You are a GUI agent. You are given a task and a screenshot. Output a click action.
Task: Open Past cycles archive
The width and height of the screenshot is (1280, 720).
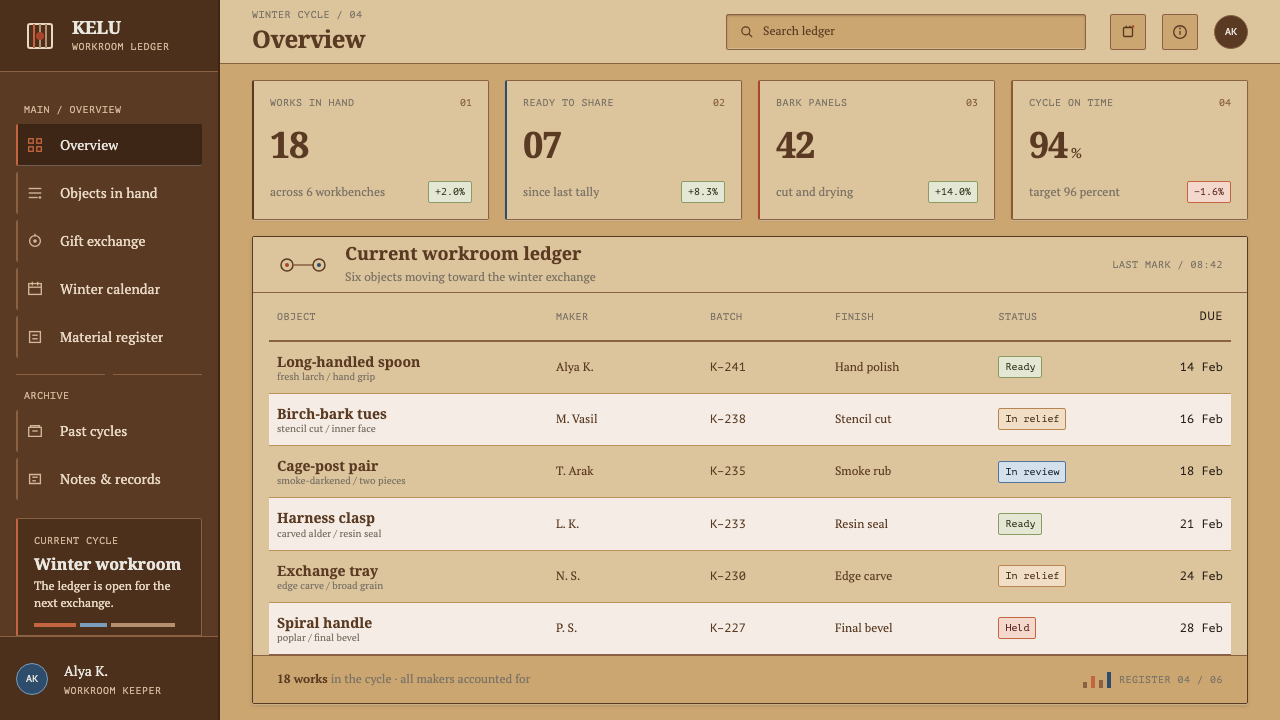pyautogui.click(x=109, y=431)
